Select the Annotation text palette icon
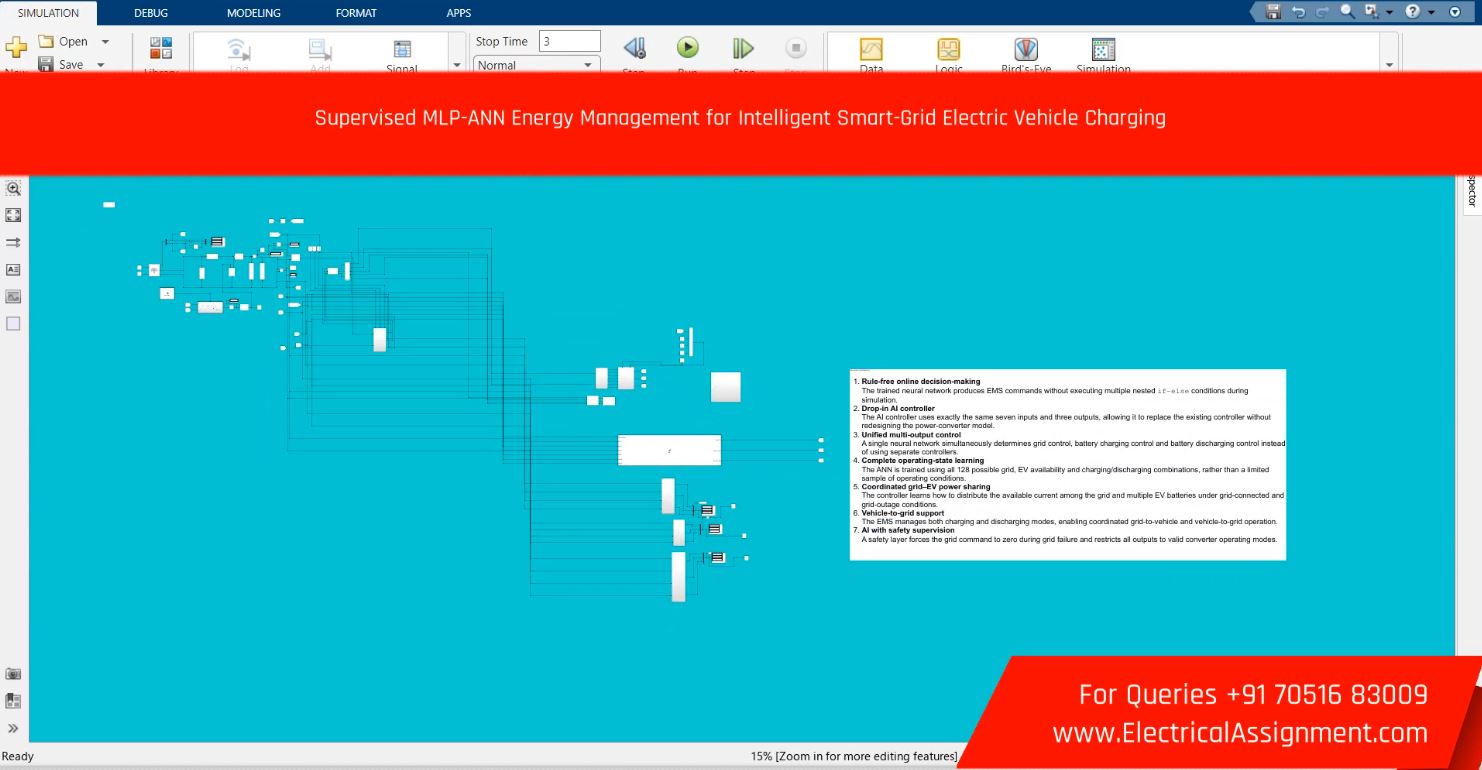 (x=13, y=270)
